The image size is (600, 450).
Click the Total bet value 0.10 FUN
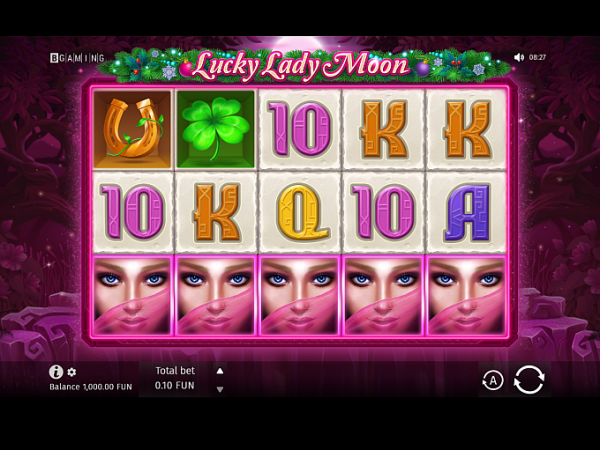174,385
